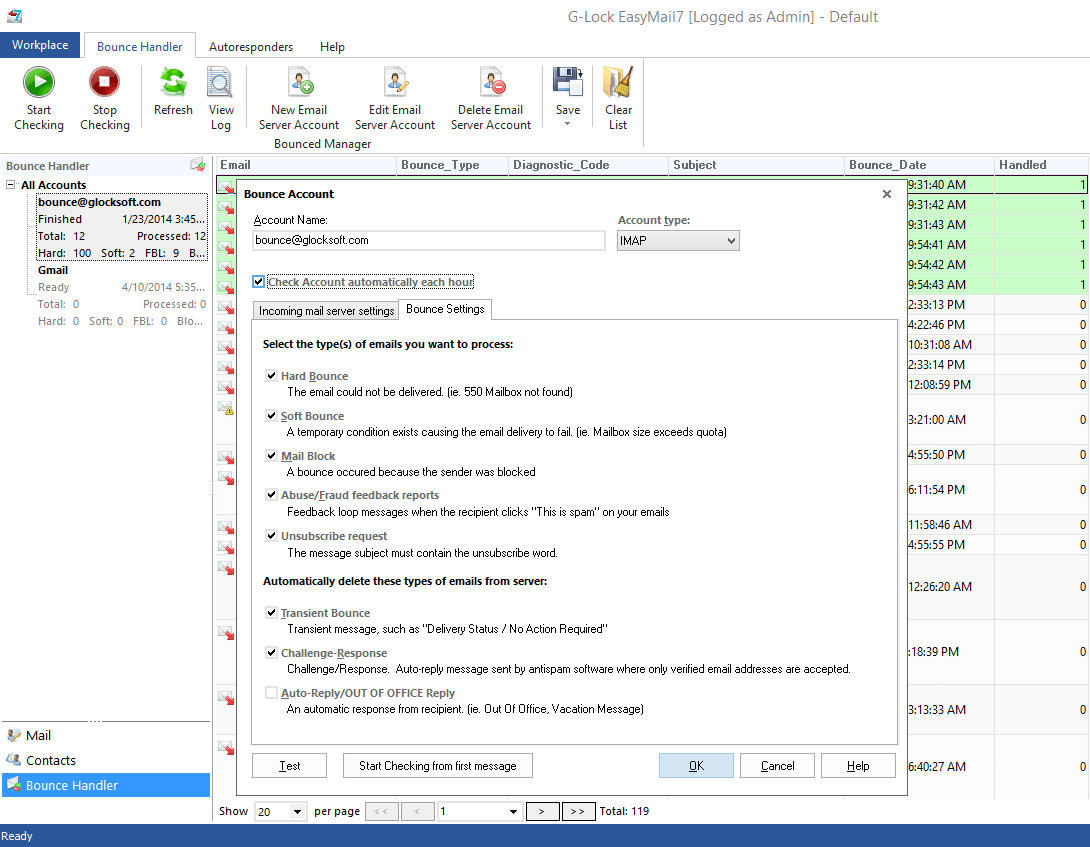Click the add-account icon in Bounce Handler panel header
Screen dimensions: 1090x847
(197, 165)
